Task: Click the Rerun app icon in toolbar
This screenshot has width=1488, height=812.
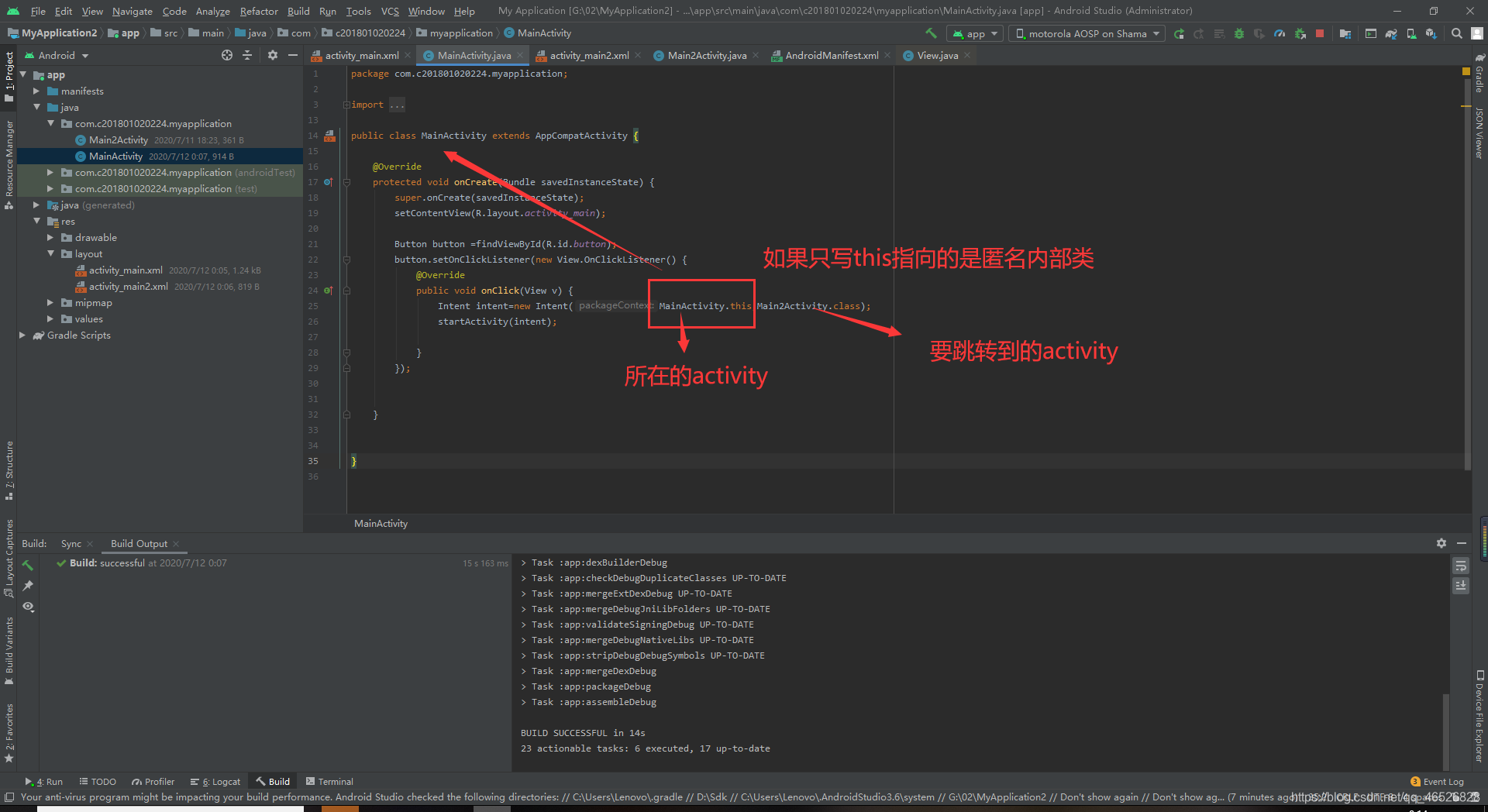Action: [1179, 33]
